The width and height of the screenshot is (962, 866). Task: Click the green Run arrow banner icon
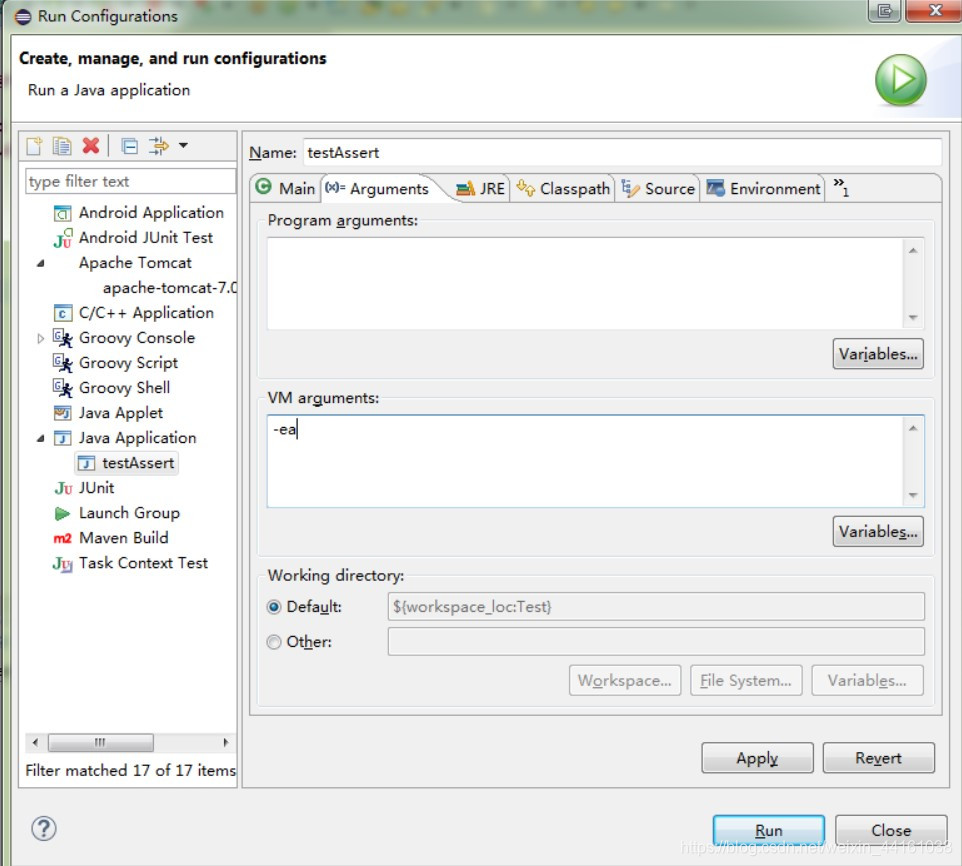click(900, 80)
